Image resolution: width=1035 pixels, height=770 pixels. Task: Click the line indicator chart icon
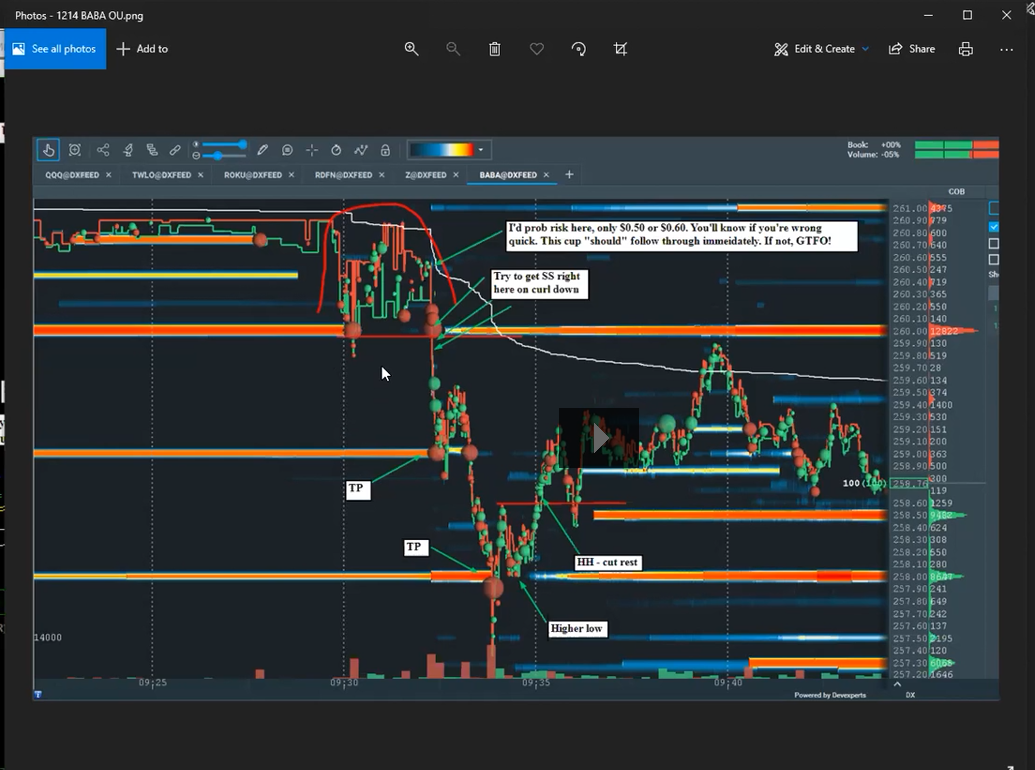tap(360, 150)
